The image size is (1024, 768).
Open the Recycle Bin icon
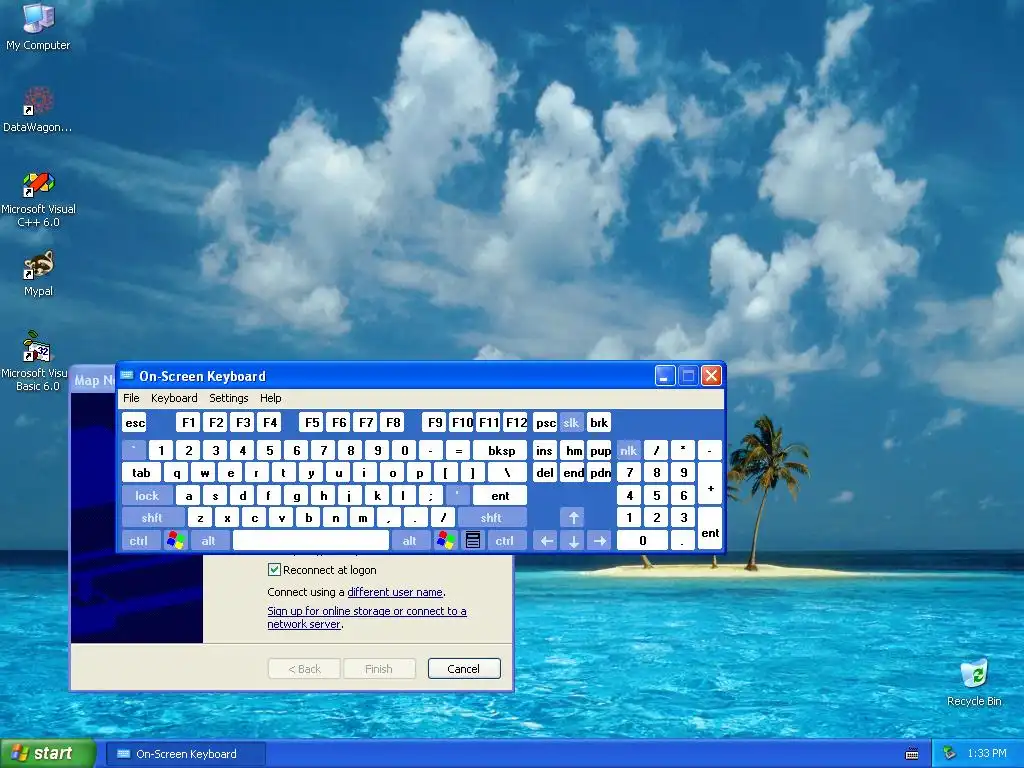(974, 682)
